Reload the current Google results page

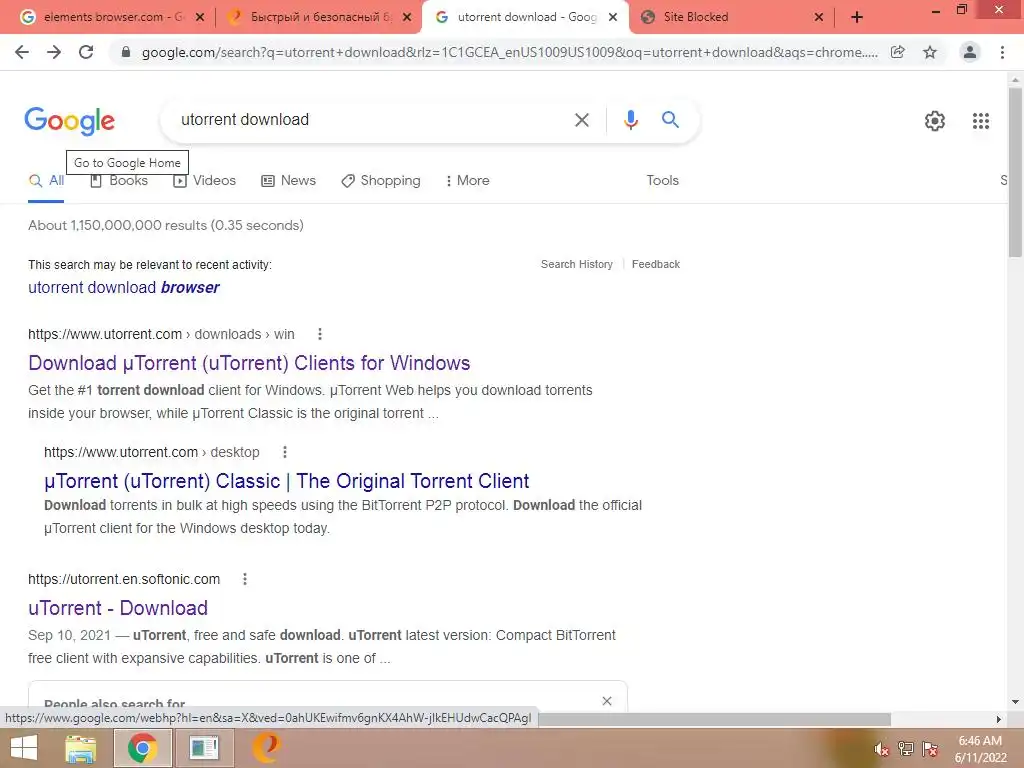(x=86, y=52)
